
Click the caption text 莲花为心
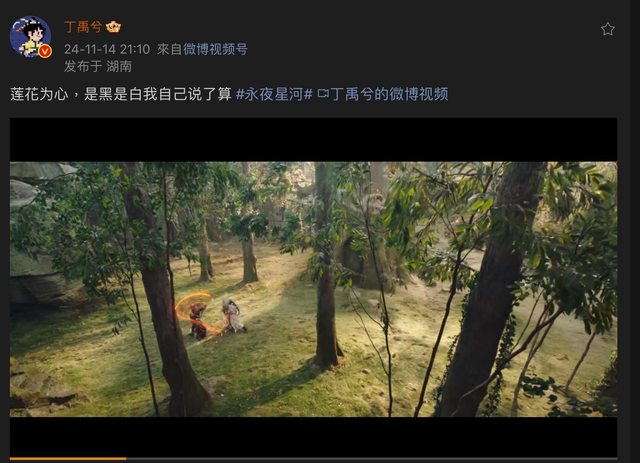[x=39, y=94]
